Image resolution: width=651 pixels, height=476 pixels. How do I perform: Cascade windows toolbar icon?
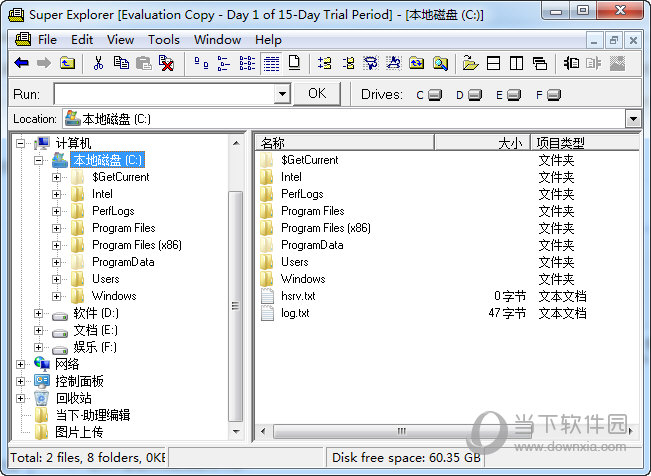coord(539,63)
